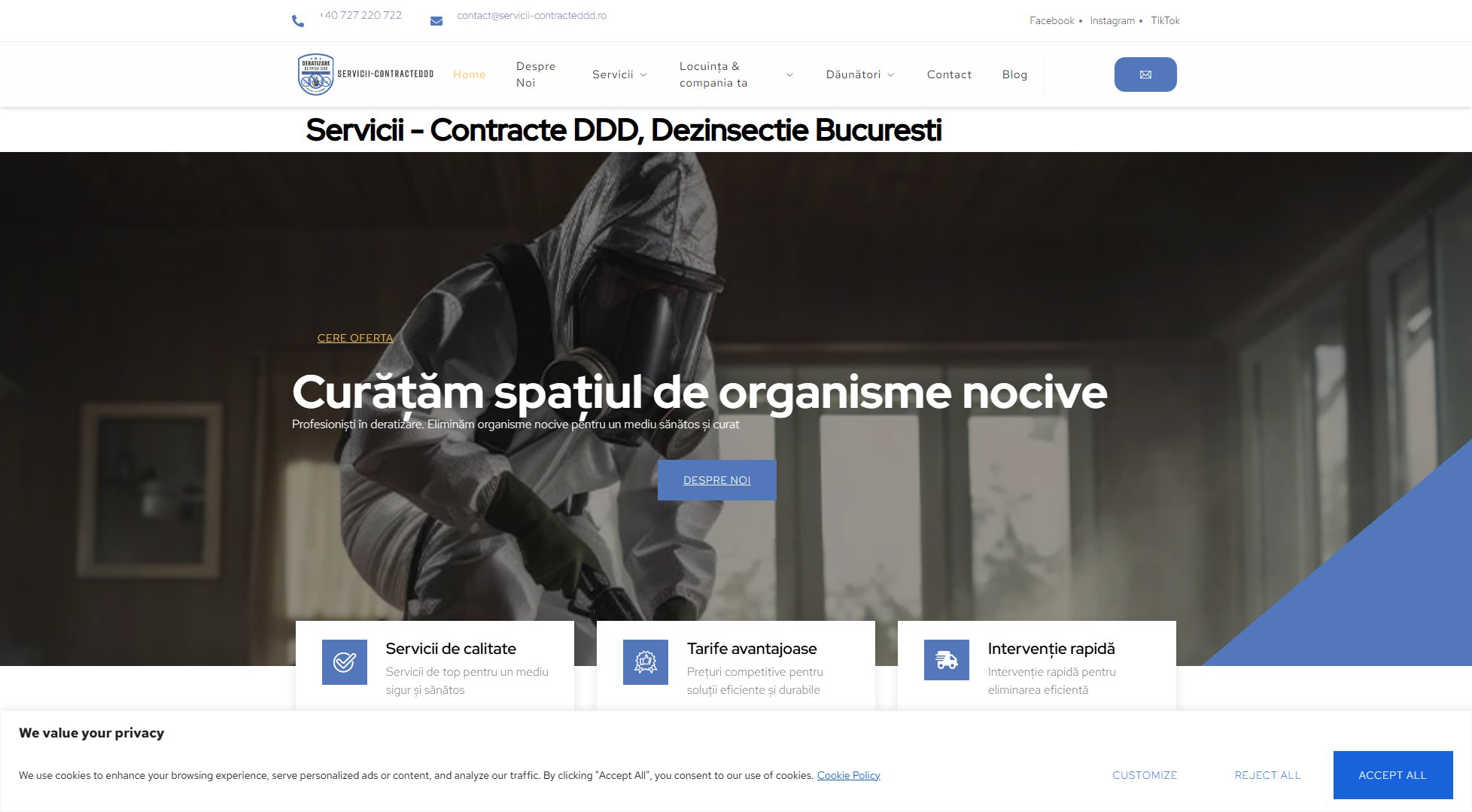This screenshot has height=812, width=1472.
Task: Open the Cookie Policy link
Action: click(848, 774)
